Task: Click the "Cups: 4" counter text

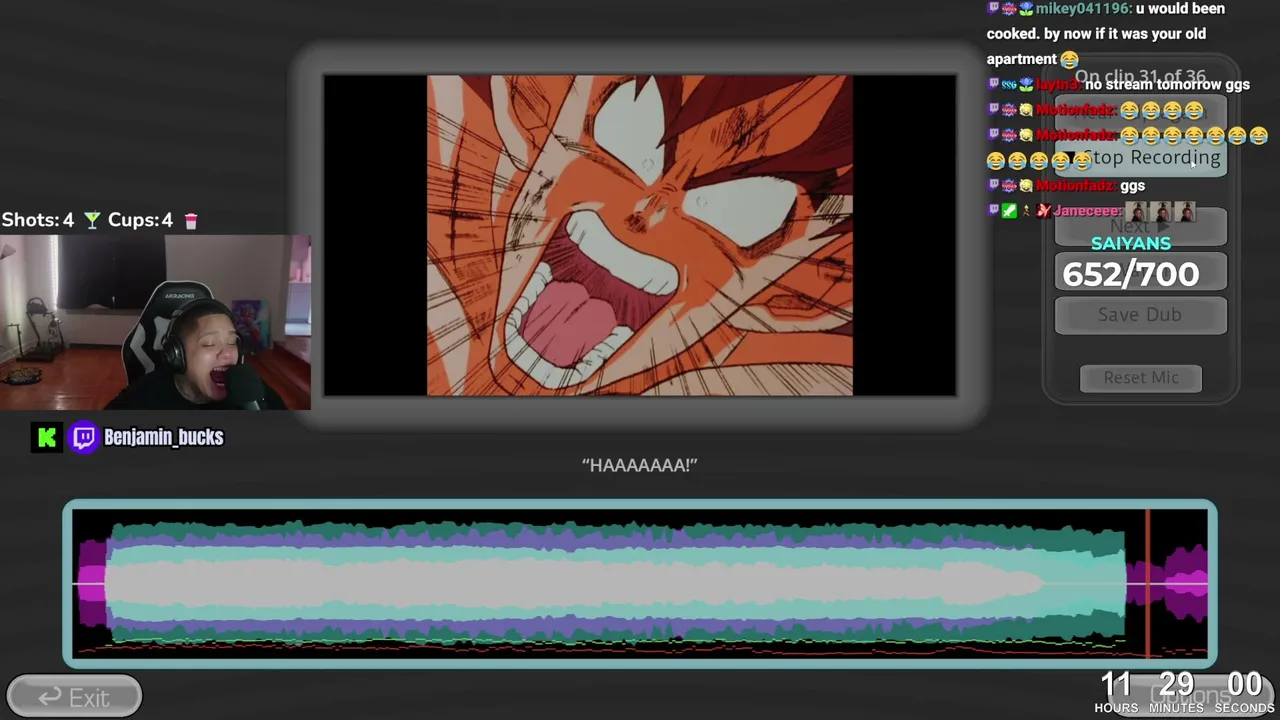Action: (x=140, y=220)
